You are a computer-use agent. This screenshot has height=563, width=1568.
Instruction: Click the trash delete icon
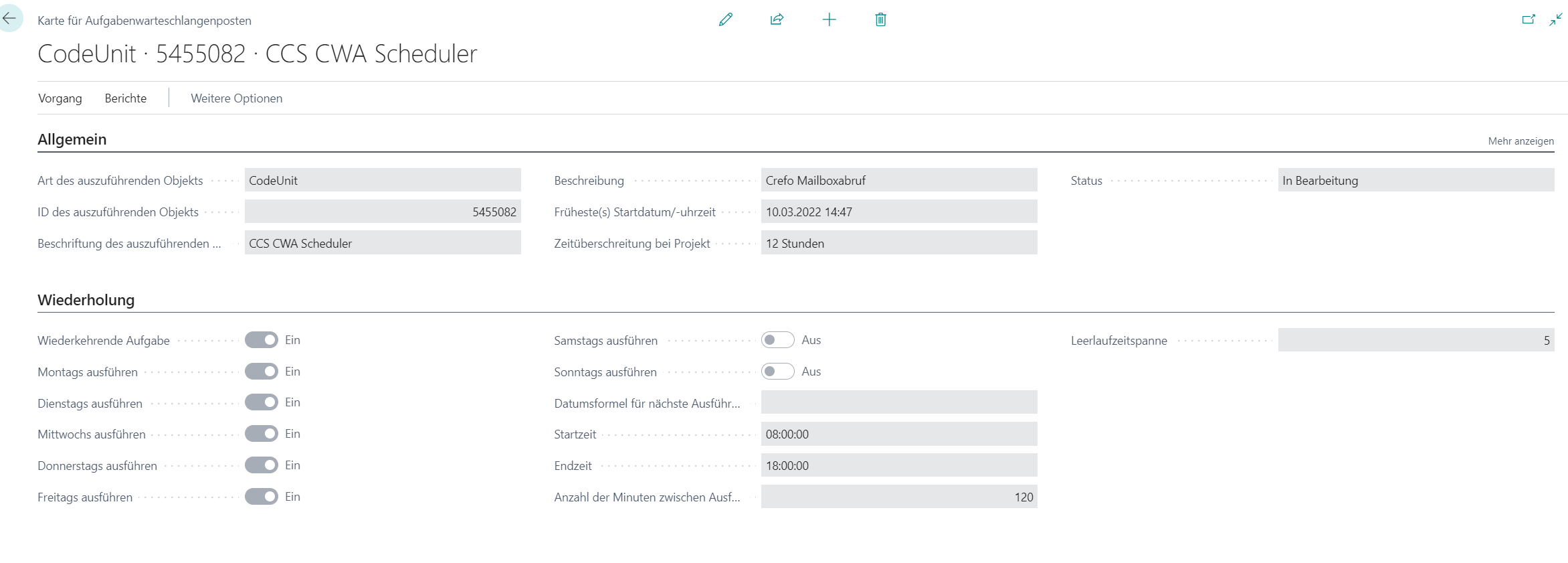pos(880,19)
